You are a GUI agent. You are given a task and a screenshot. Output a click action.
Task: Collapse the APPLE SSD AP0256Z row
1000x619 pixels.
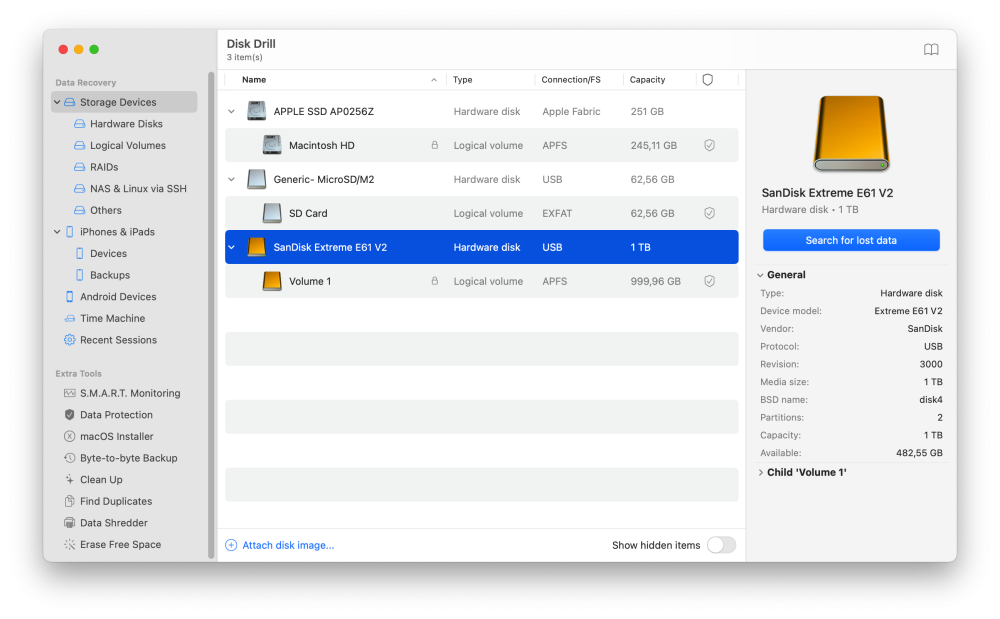pyautogui.click(x=232, y=112)
